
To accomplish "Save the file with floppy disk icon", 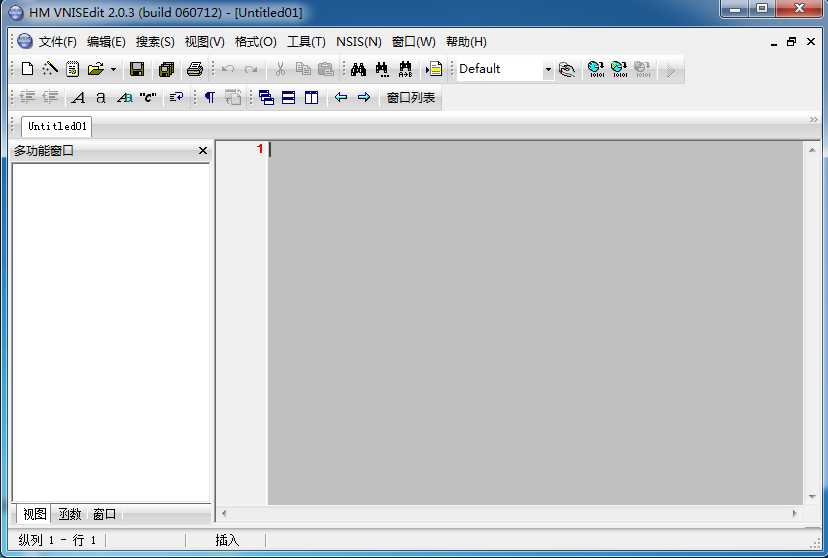I will (137, 69).
